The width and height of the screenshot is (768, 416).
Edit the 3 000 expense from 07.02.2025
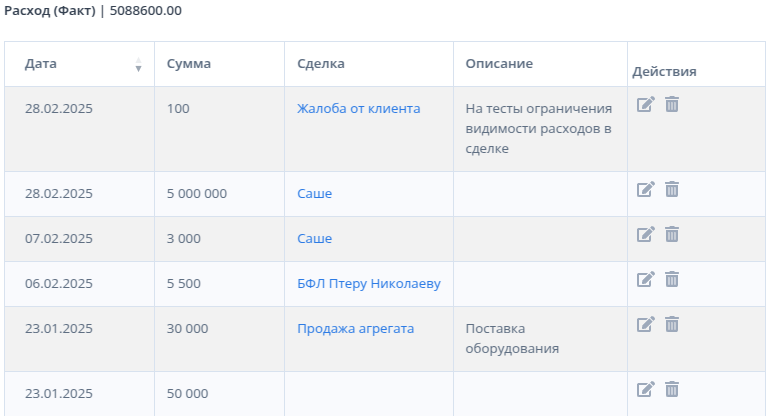tap(646, 234)
